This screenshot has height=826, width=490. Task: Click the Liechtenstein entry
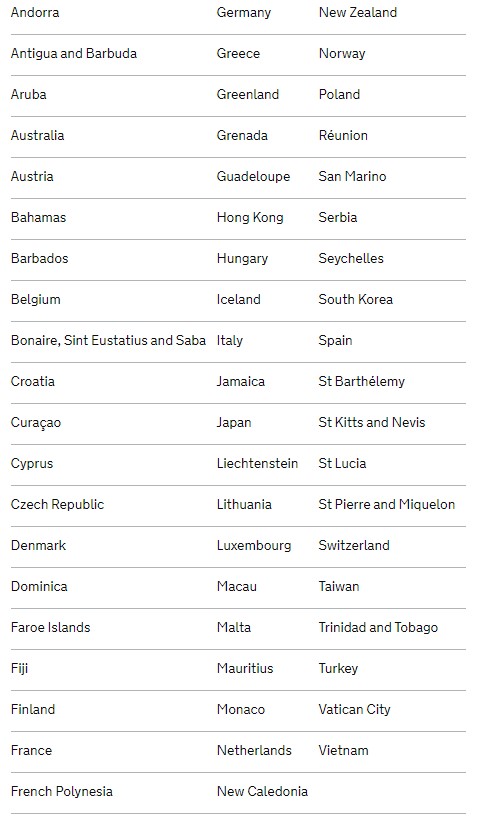point(257,464)
